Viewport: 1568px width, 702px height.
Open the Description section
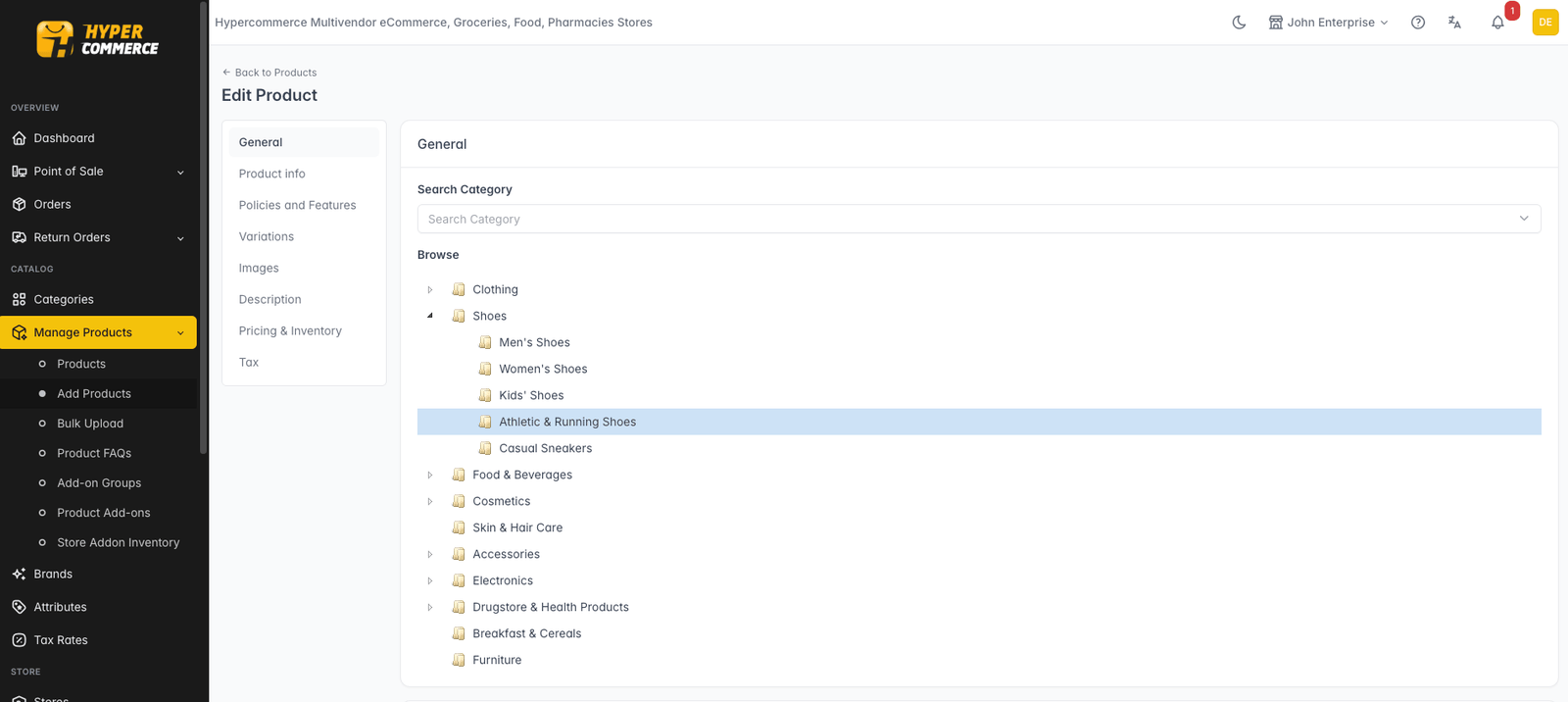[304, 299]
